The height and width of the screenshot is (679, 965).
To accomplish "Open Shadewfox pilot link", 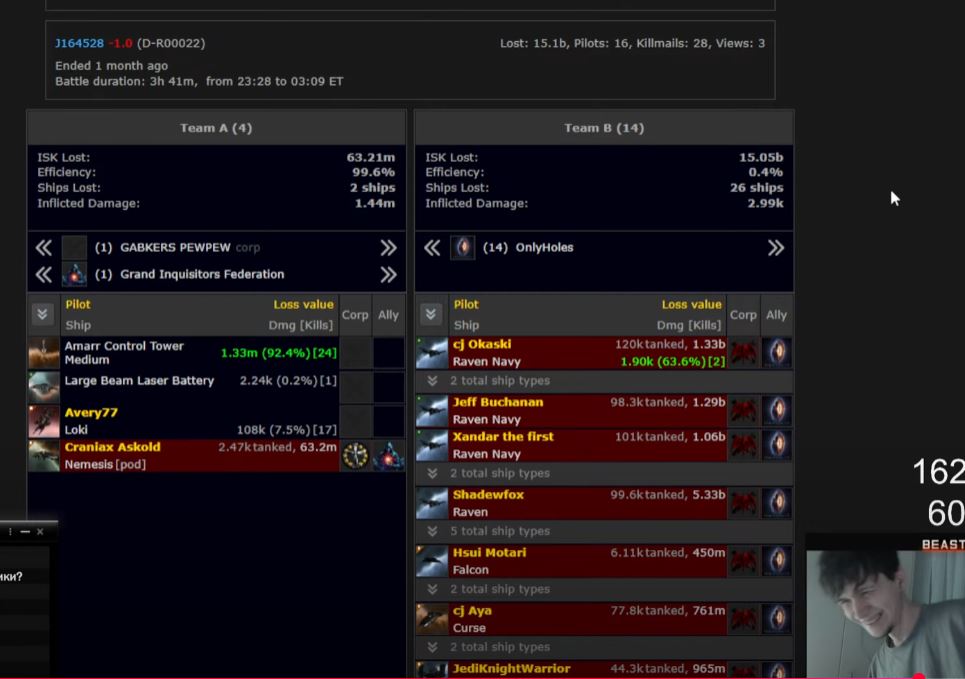I will (488, 494).
